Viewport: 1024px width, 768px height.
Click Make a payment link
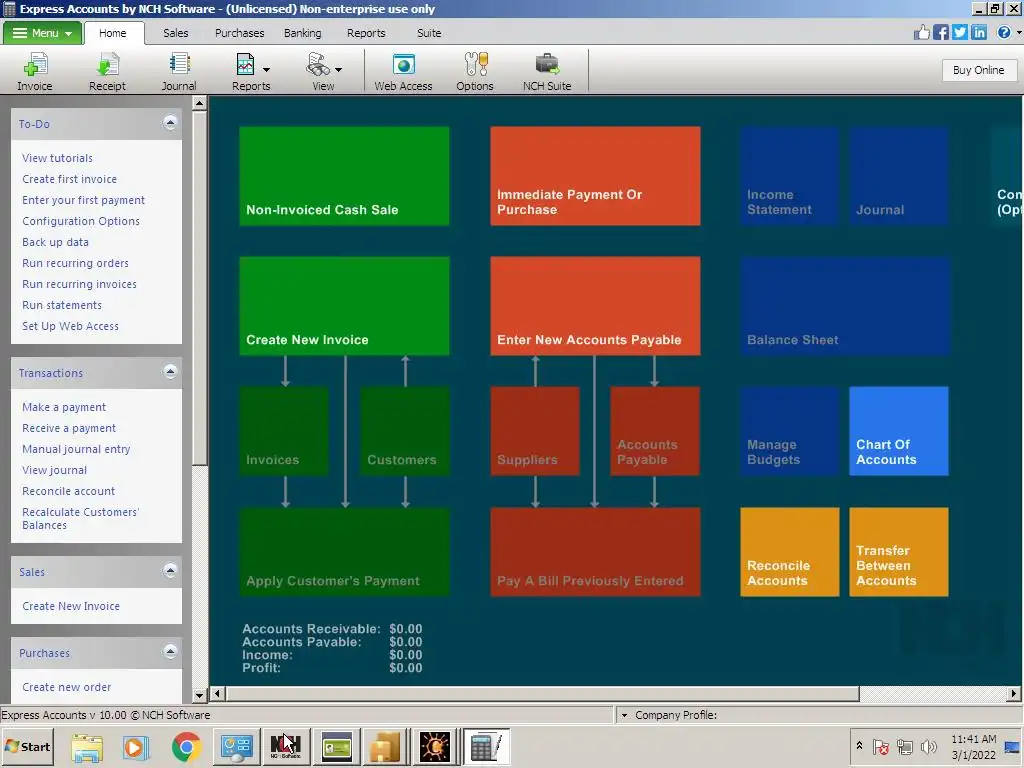point(64,407)
